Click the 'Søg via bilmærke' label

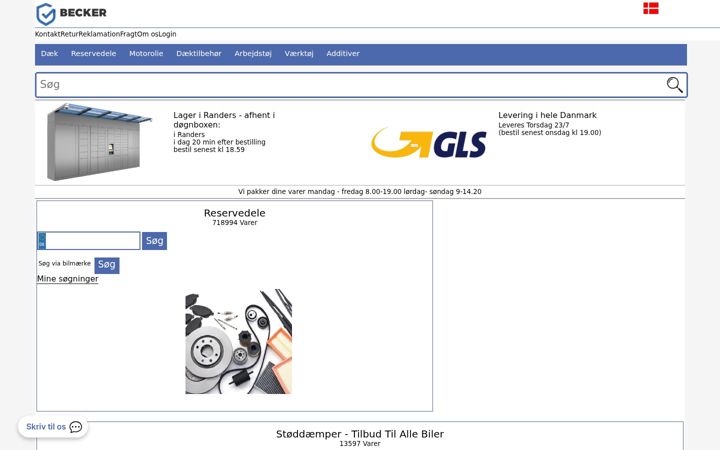[x=65, y=264]
